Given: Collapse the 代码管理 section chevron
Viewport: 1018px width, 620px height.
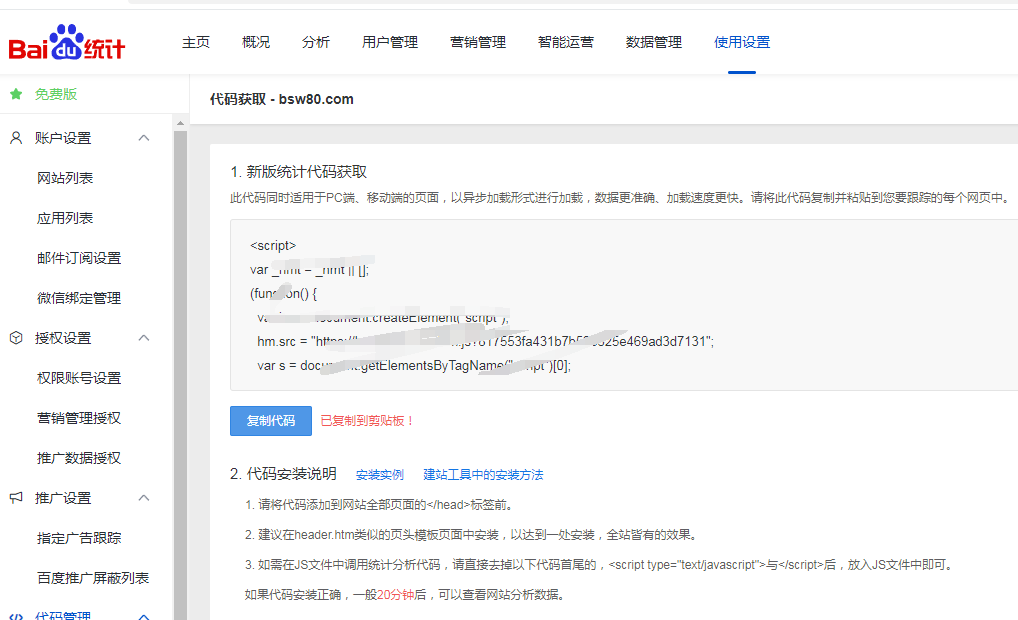Looking at the screenshot, I should point(144,615).
